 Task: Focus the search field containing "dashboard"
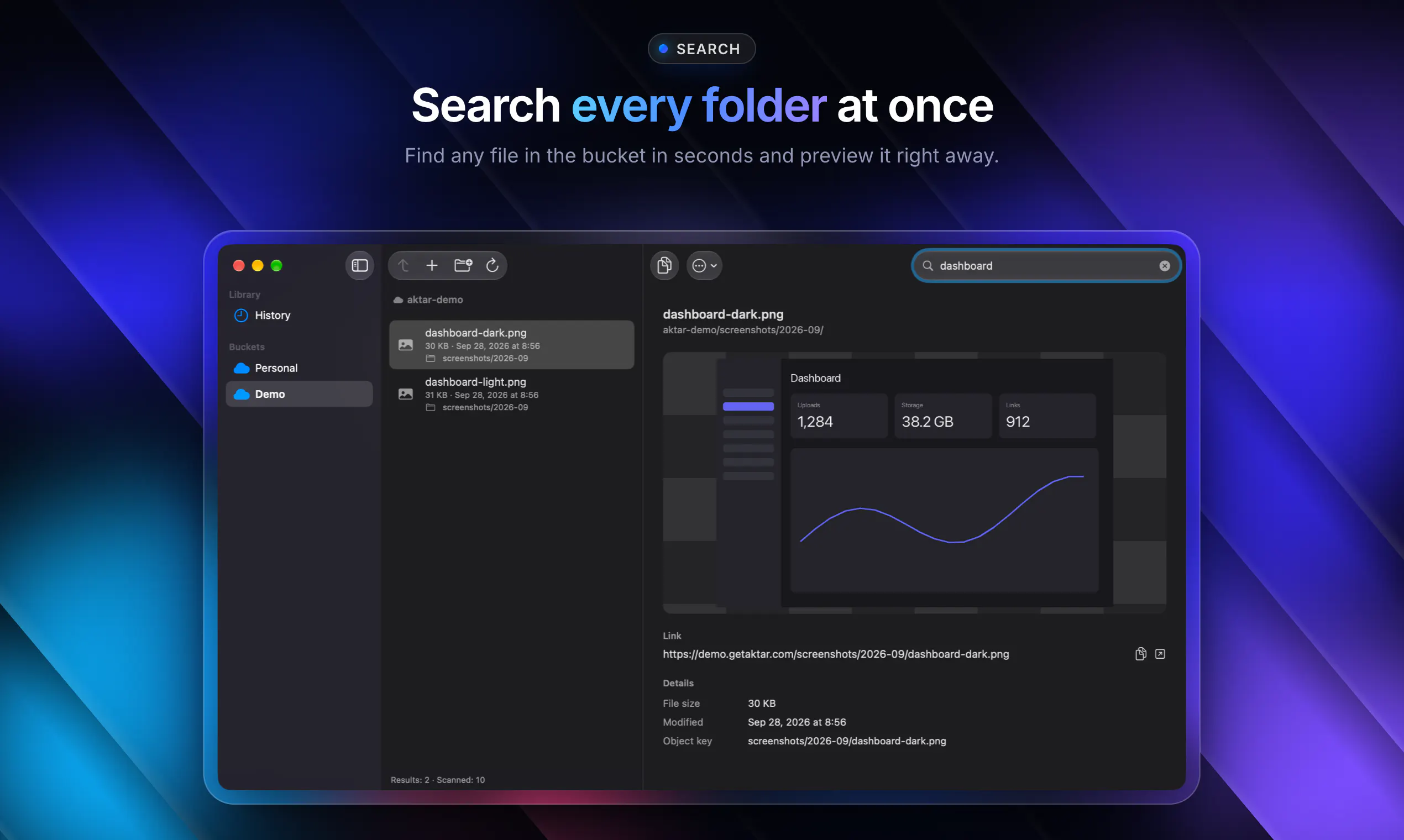click(x=1046, y=265)
